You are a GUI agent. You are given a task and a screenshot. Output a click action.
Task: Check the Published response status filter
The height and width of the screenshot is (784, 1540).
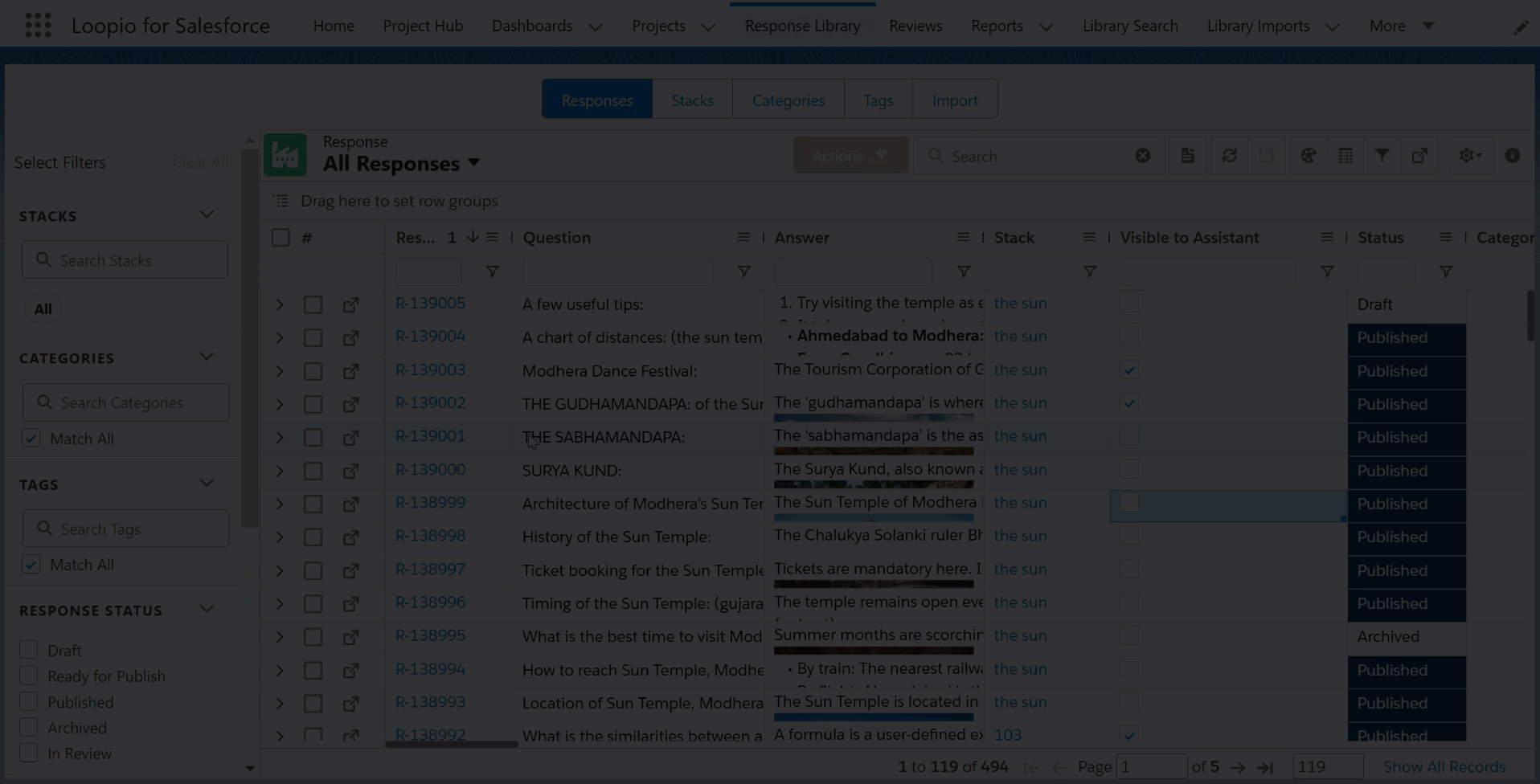29,702
